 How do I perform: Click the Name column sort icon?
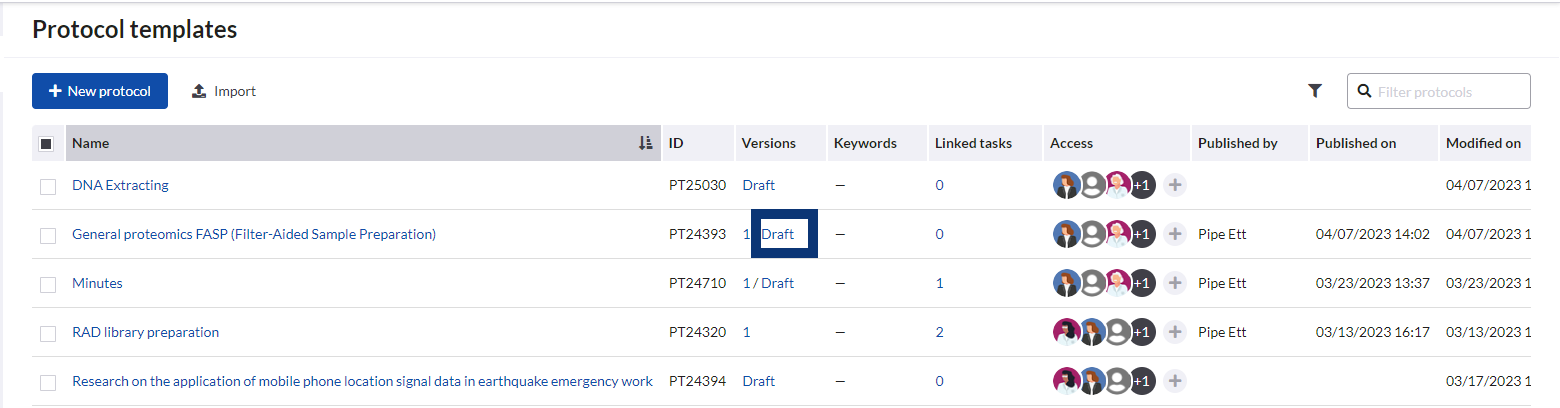645,143
